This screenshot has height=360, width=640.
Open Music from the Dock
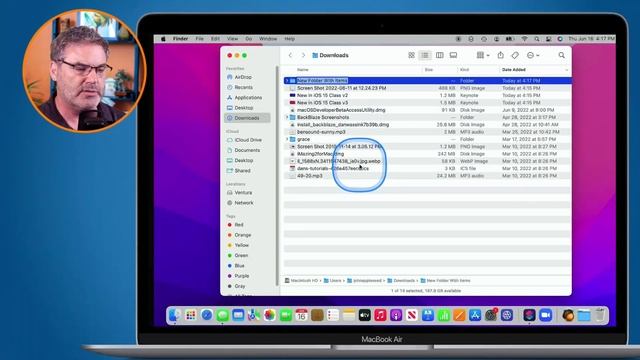click(380, 315)
